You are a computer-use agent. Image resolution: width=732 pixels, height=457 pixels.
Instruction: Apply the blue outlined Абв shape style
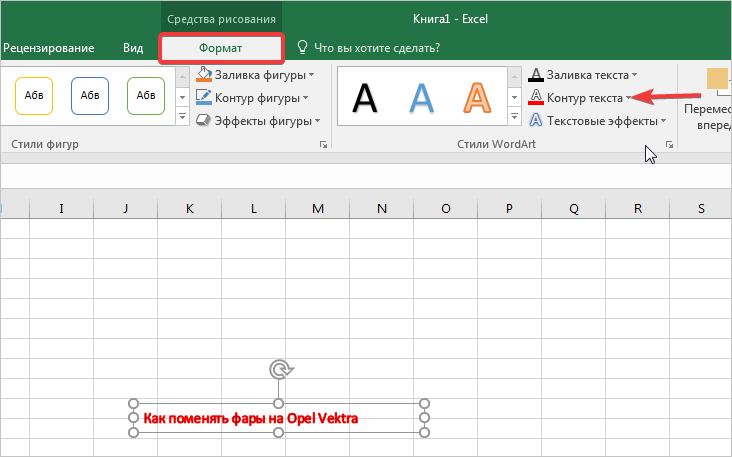click(x=90, y=96)
